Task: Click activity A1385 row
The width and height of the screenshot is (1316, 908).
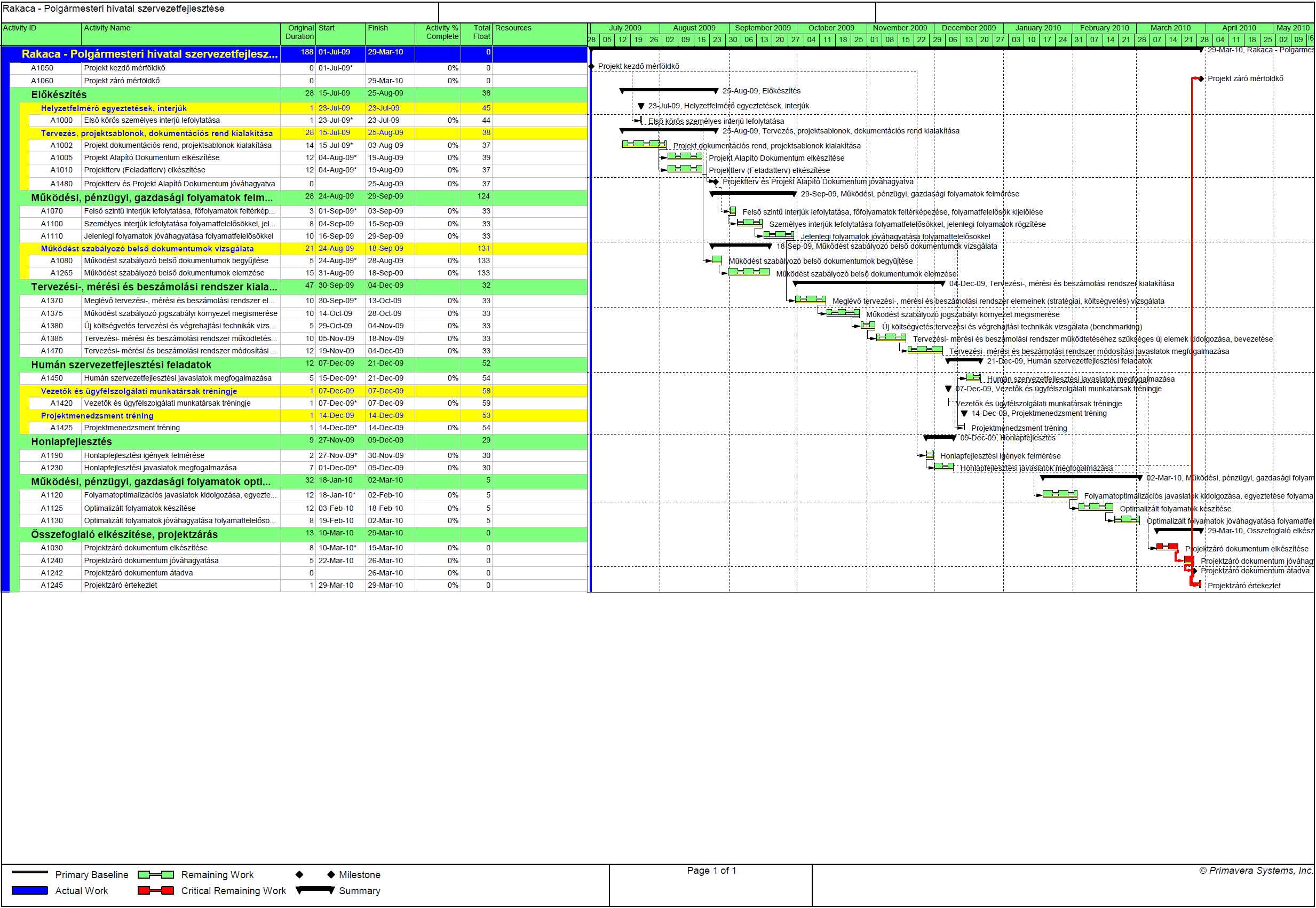Action: pos(304,338)
